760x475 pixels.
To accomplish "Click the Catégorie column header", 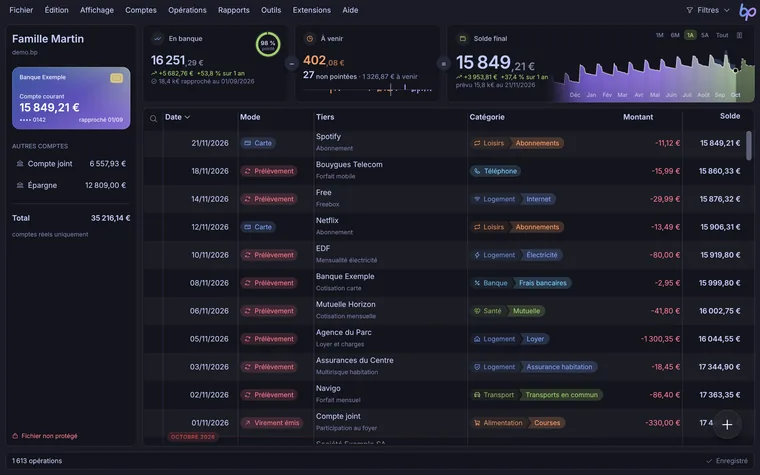I will [487, 117].
